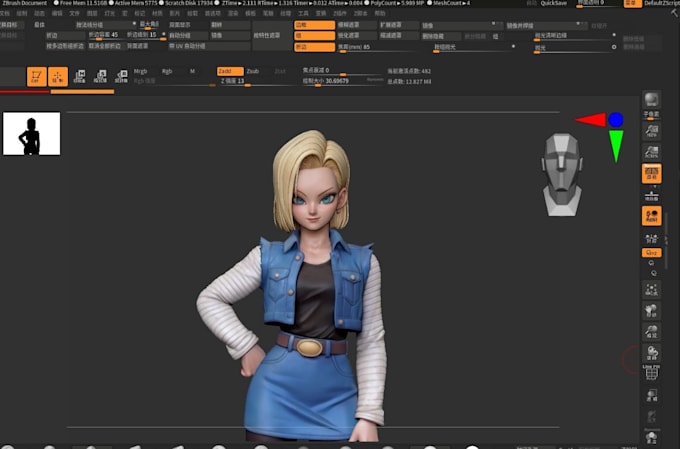Toggle the Mrgb mode switch

[x=141, y=71]
